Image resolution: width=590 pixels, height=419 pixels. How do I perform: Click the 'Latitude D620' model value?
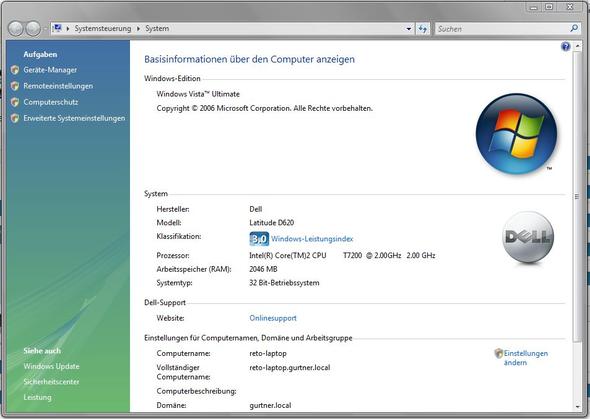272,223
